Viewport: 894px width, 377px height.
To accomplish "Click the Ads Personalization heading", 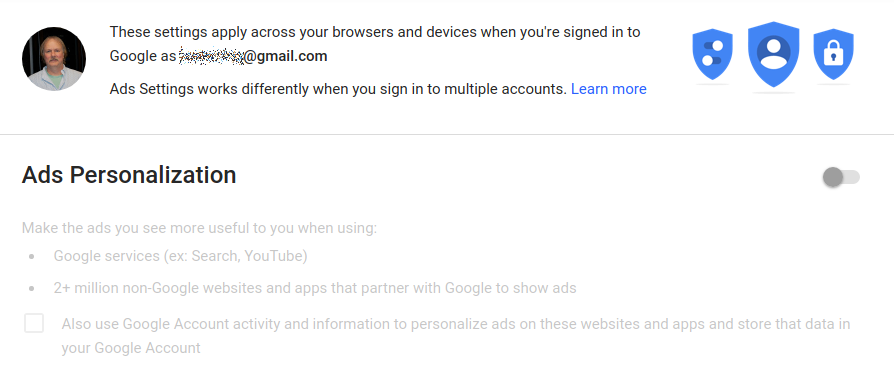I will click(129, 175).
